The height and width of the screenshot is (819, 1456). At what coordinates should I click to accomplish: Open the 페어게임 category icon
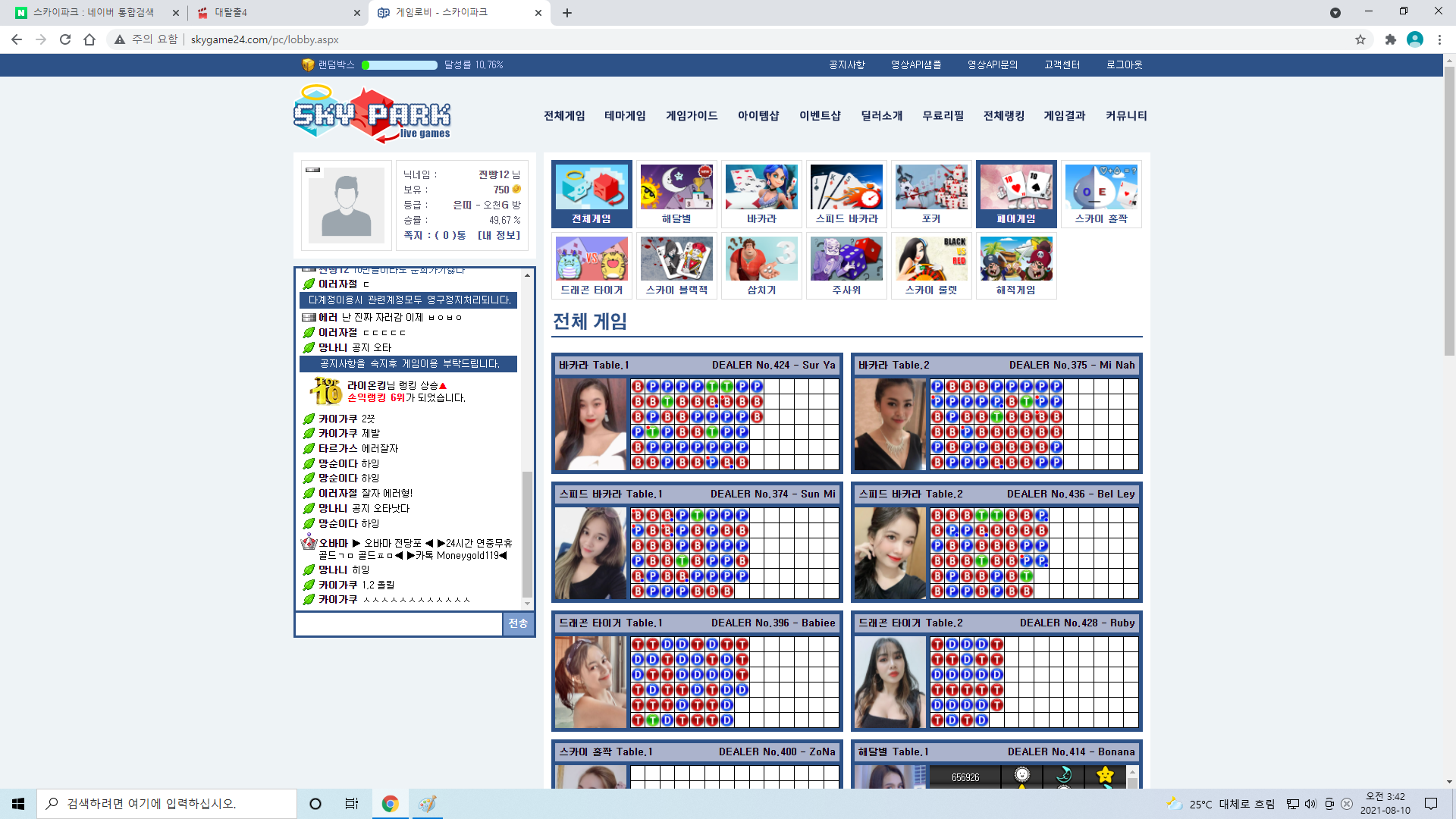tap(1016, 194)
